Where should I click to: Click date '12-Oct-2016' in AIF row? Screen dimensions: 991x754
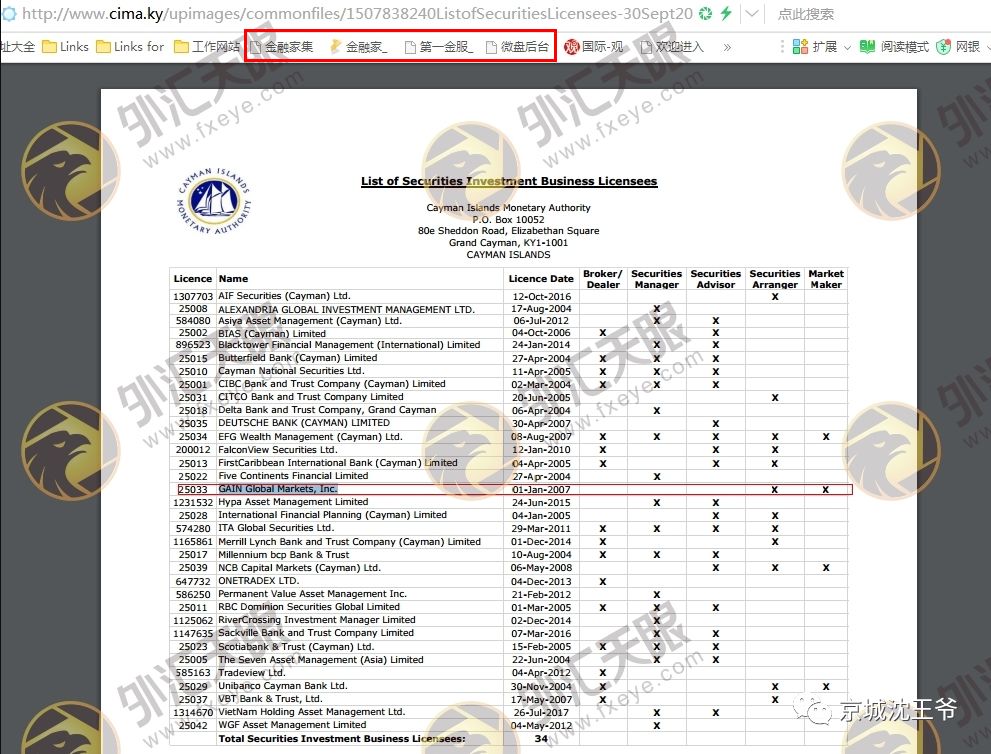click(542, 296)
